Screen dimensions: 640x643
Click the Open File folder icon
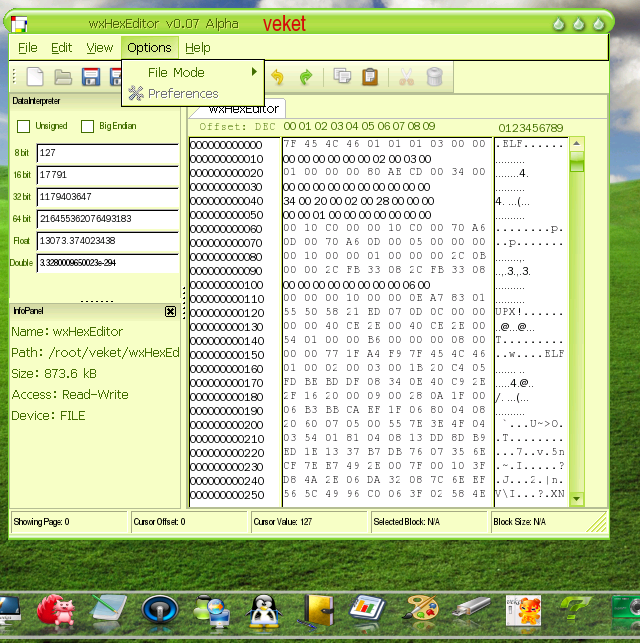63,77
